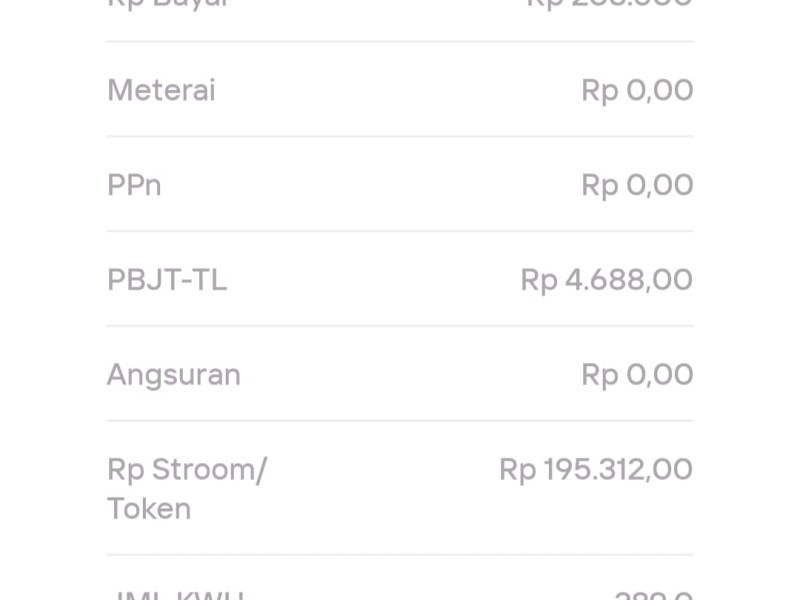Select the word Token on second line
This screenshot has height=600, width=800.
149,508
